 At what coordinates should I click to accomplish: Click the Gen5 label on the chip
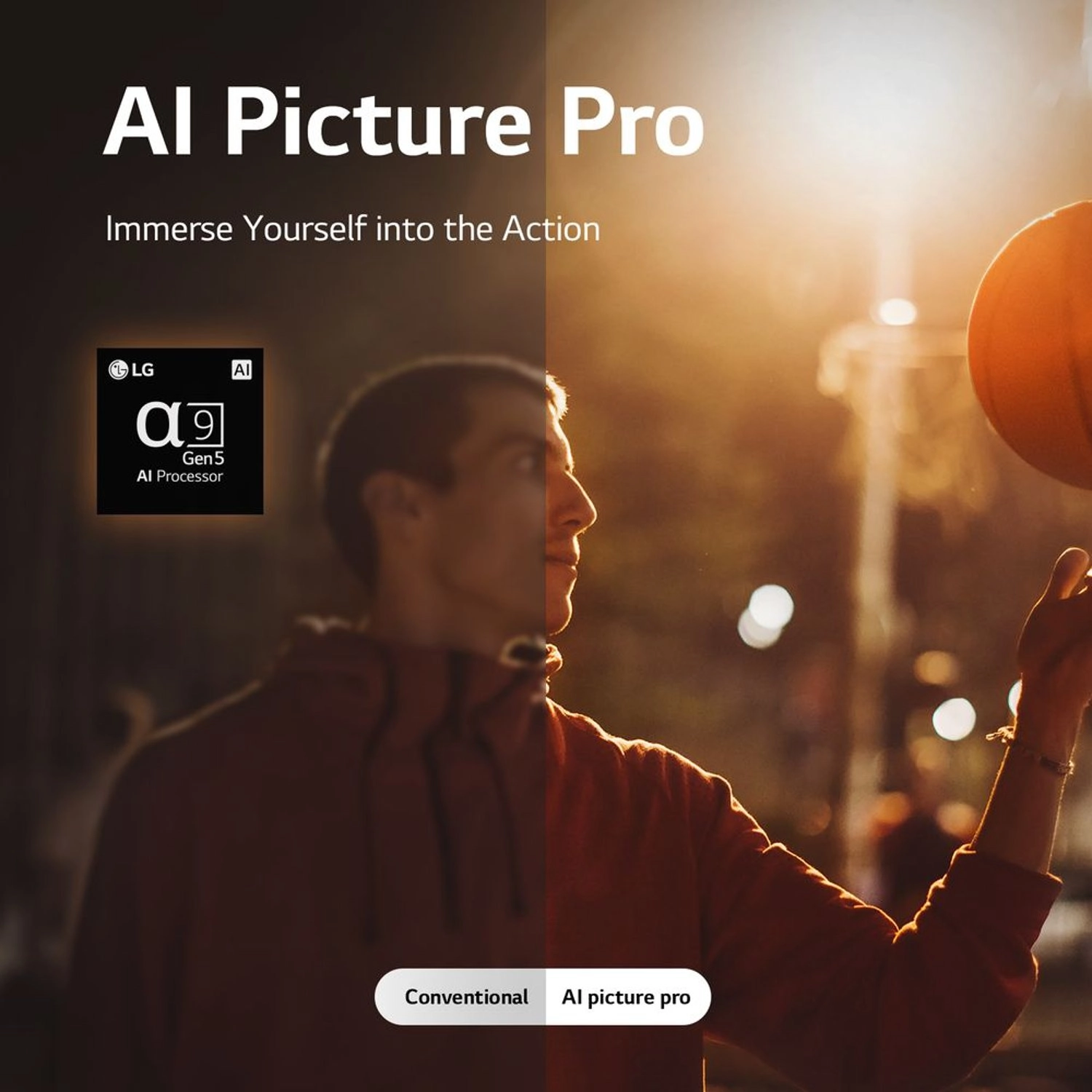203,459
